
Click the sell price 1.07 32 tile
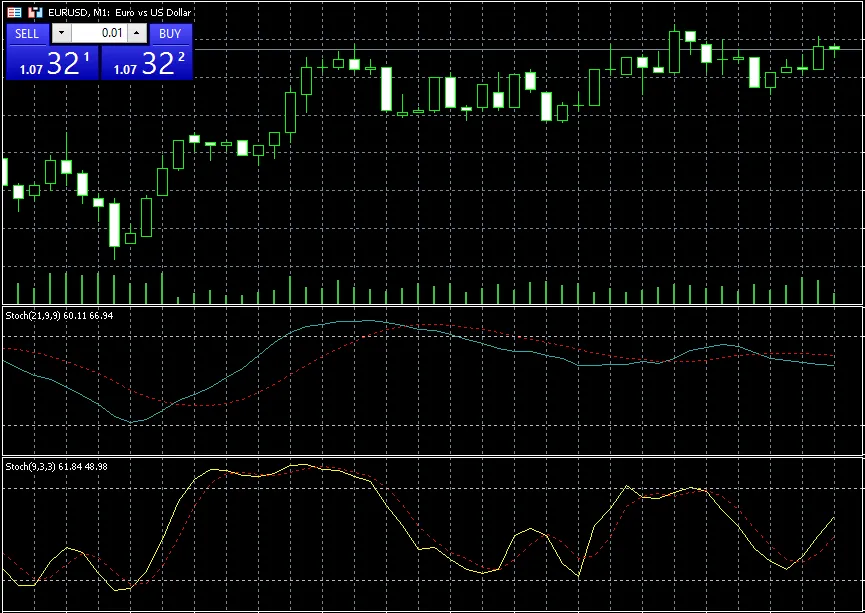(52, 63)
